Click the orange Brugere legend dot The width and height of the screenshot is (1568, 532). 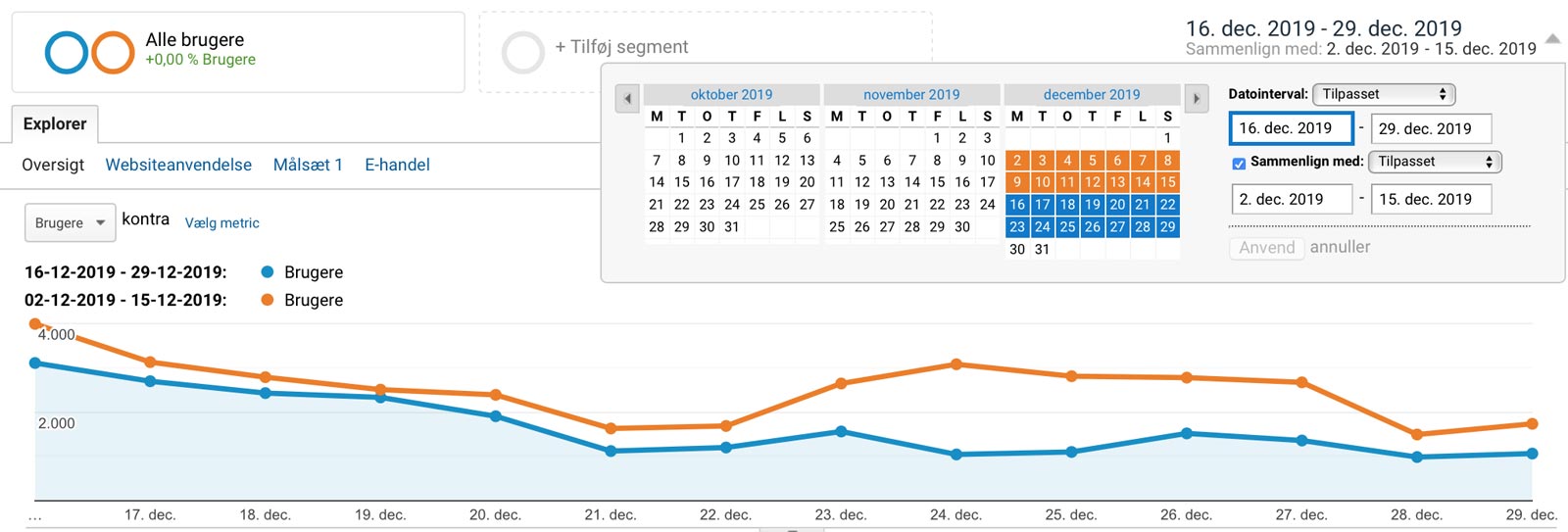pos(267,300)
